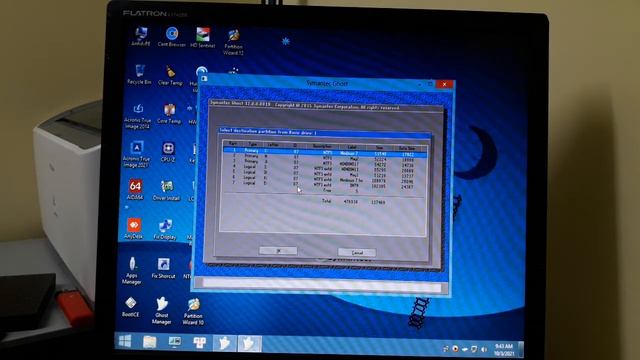Click Cancel in the Ghost partition dialog
Screen dimensions: 640x360
(x=357, y=252)
